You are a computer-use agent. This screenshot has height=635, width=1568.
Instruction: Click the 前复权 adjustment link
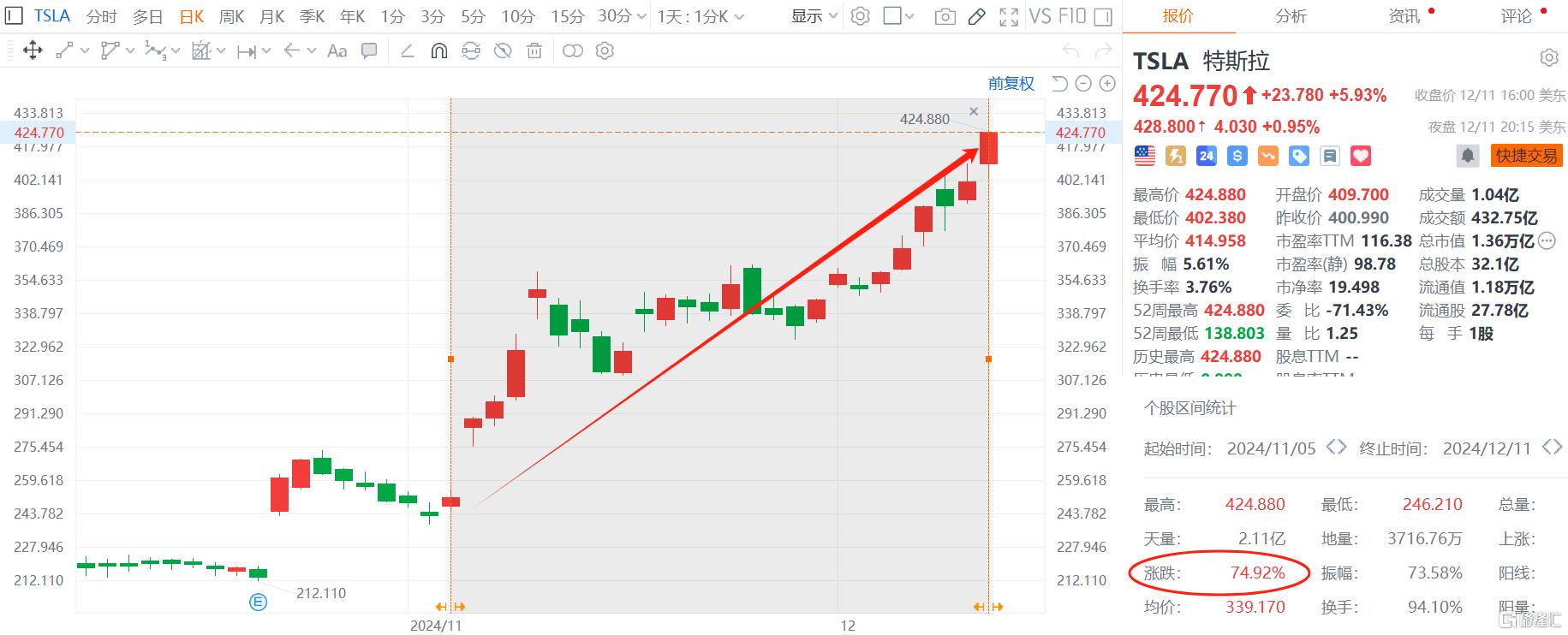(x=1011, y=83)
